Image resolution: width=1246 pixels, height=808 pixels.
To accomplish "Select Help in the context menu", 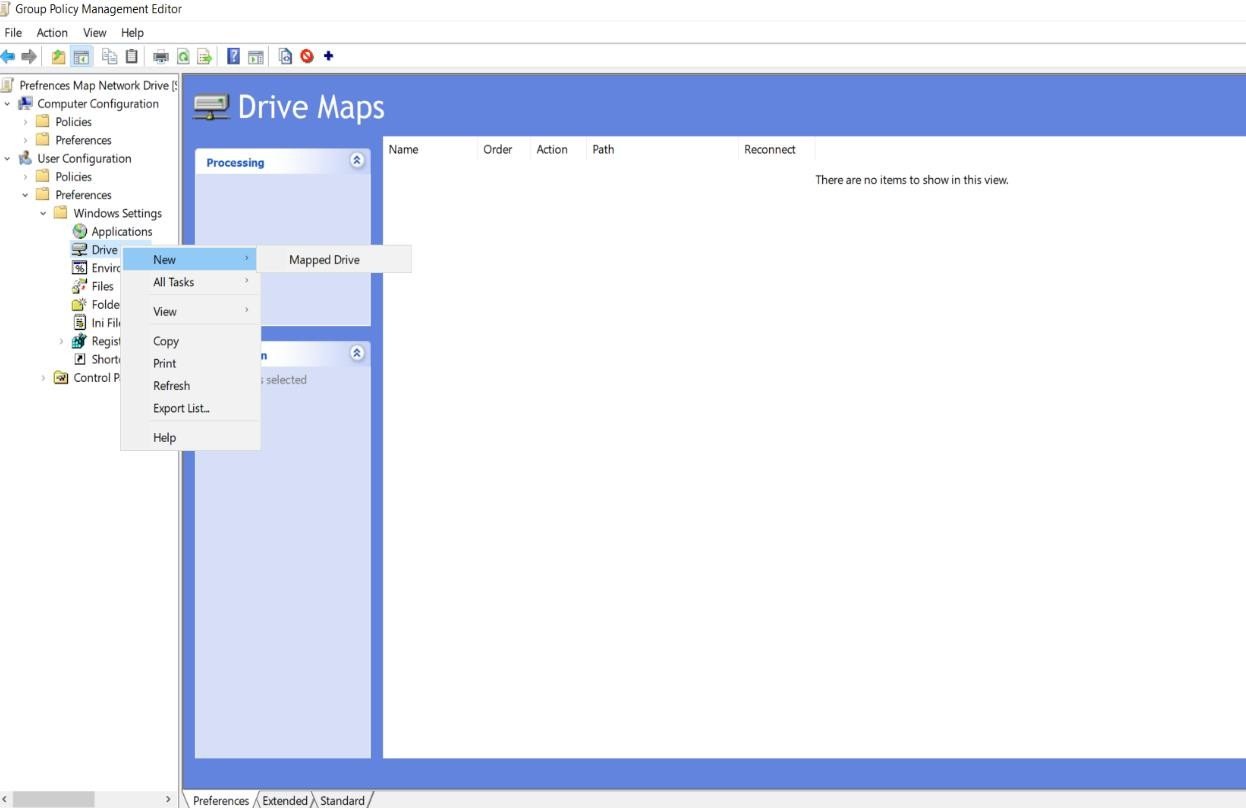I will pyautogui.click(x=190, y=437).
